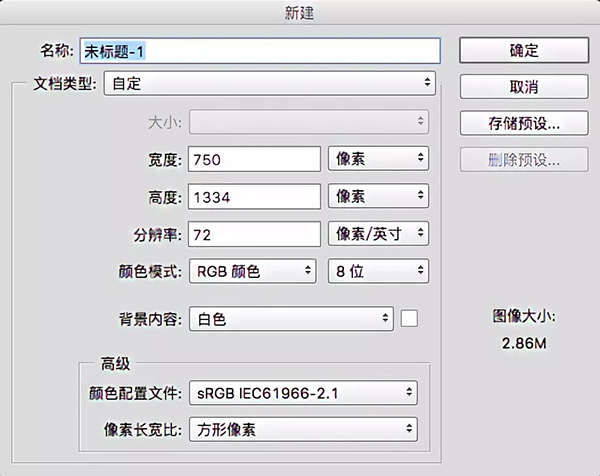This screenshot has height=476, width=600.
Task: Click the 新建 dialog title
Action: [299, 13]
